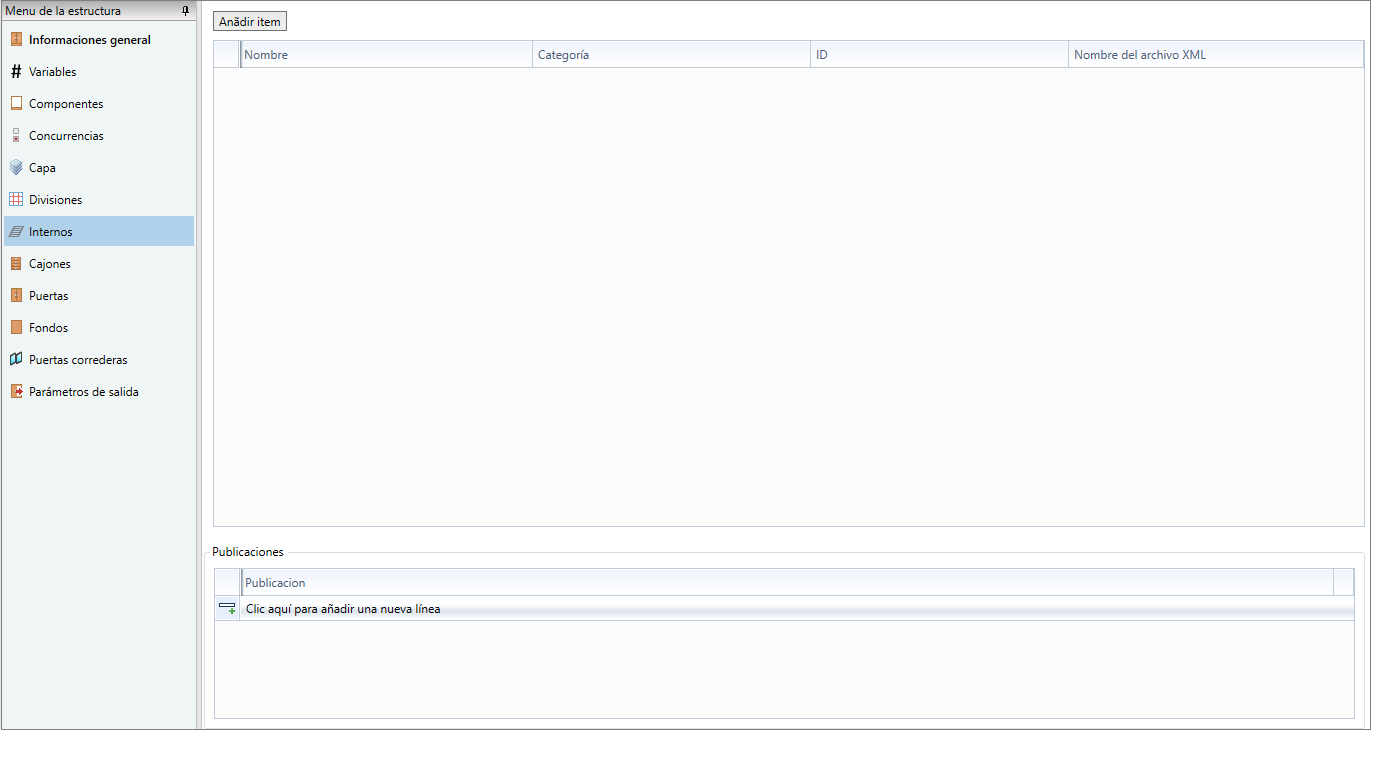Click the Puertas correderas icon
1394x758 pixels.
[x=16, y=360]
